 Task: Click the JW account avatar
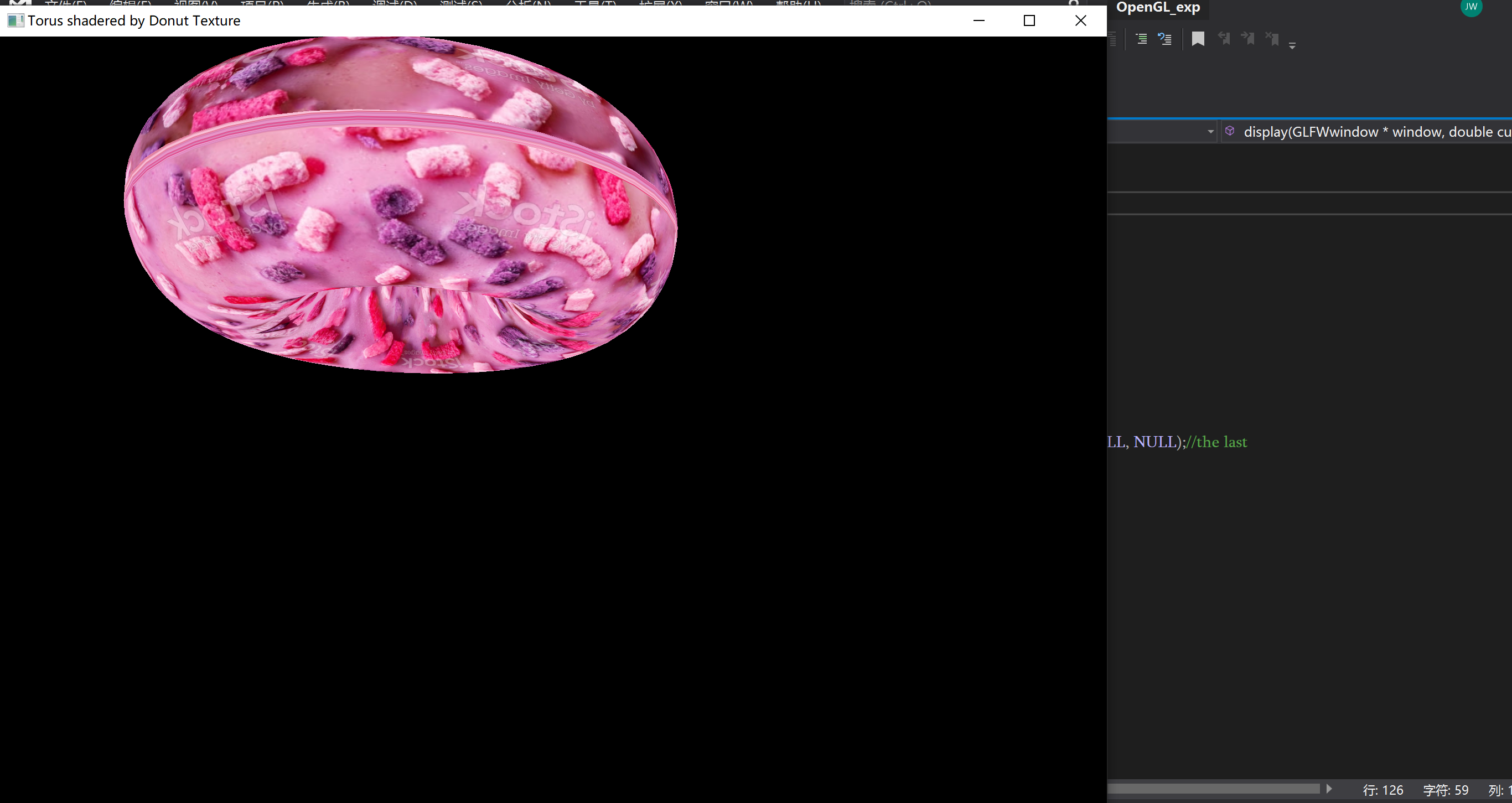point(1471,8)
